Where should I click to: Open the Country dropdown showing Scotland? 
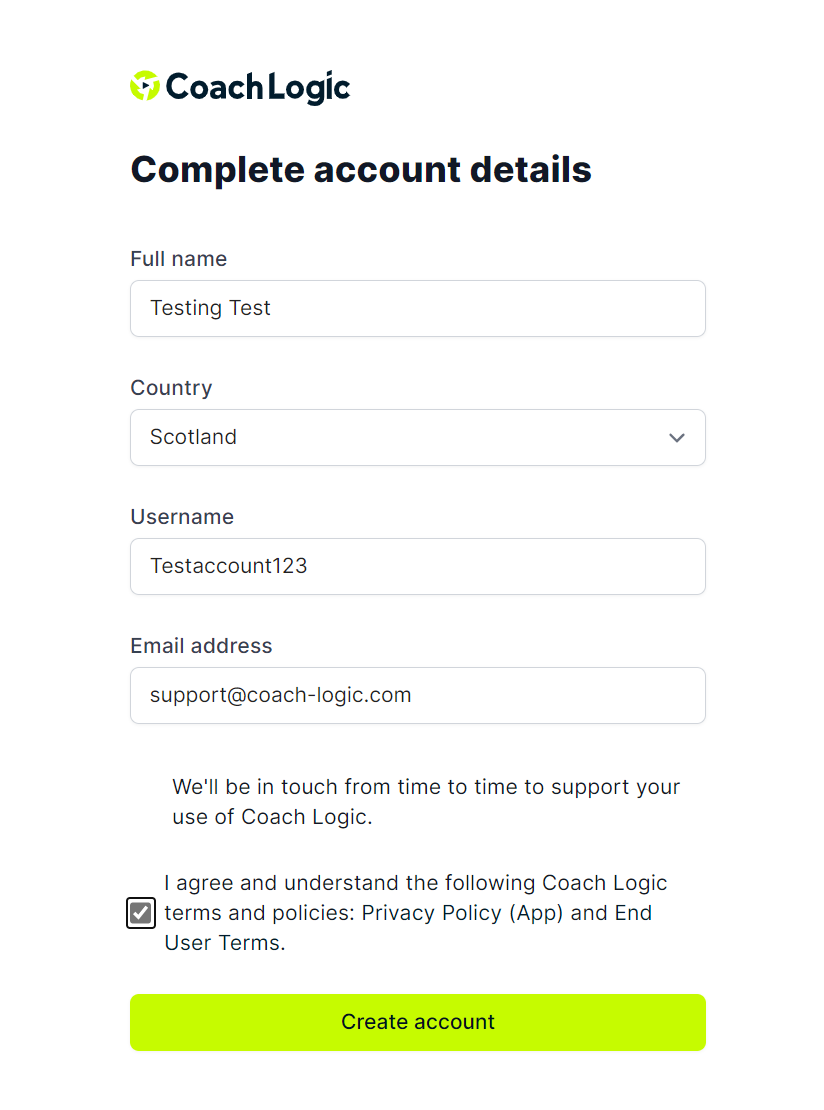click(418, 437)
